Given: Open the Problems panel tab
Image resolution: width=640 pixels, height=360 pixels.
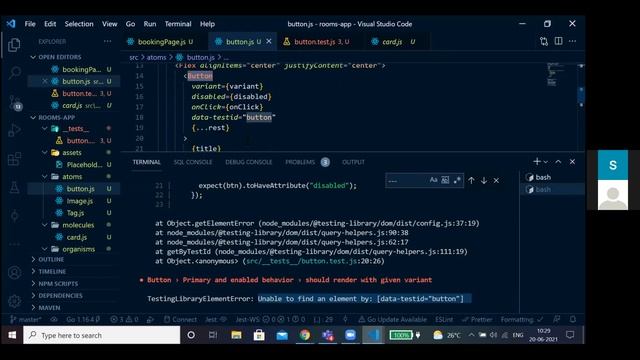Looking at the screenshot, I should tap(307, 162).
